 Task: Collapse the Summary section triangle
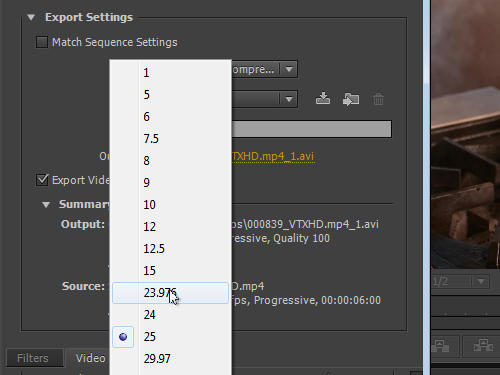tap(46, 204)
